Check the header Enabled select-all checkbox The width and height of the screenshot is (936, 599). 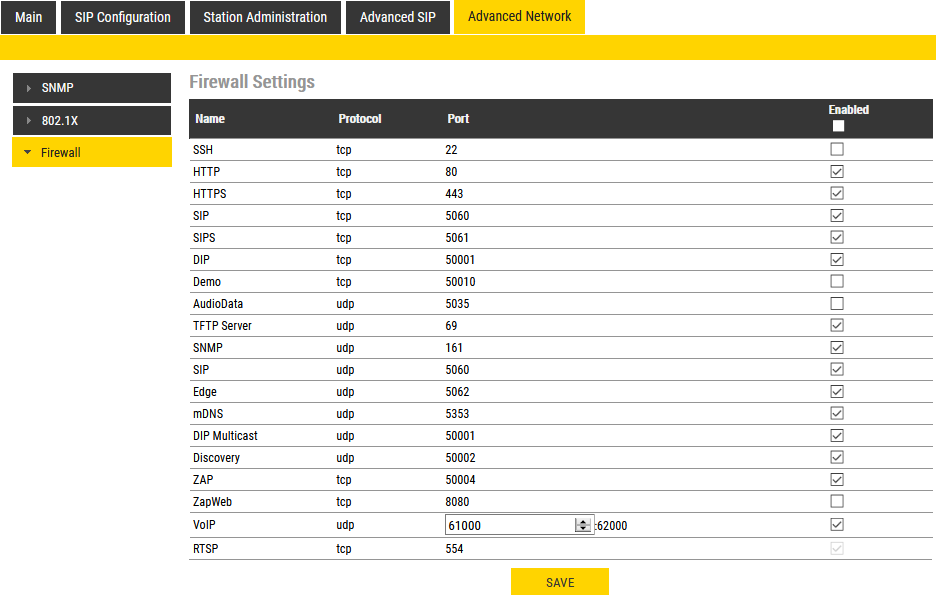tap(838, 126)
